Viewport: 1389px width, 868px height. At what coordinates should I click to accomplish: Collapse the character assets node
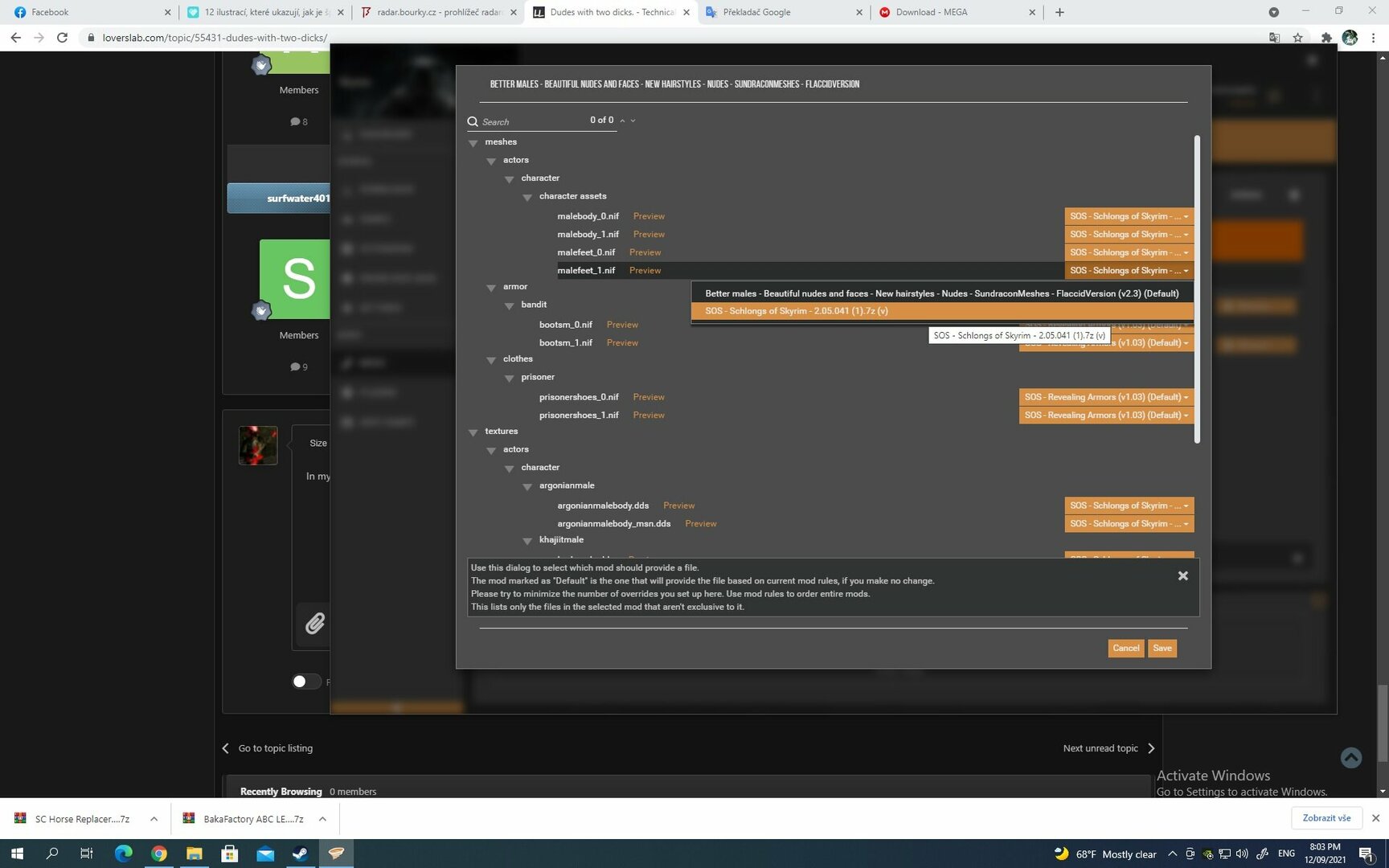pyautogui.click(x=527, y=197)
